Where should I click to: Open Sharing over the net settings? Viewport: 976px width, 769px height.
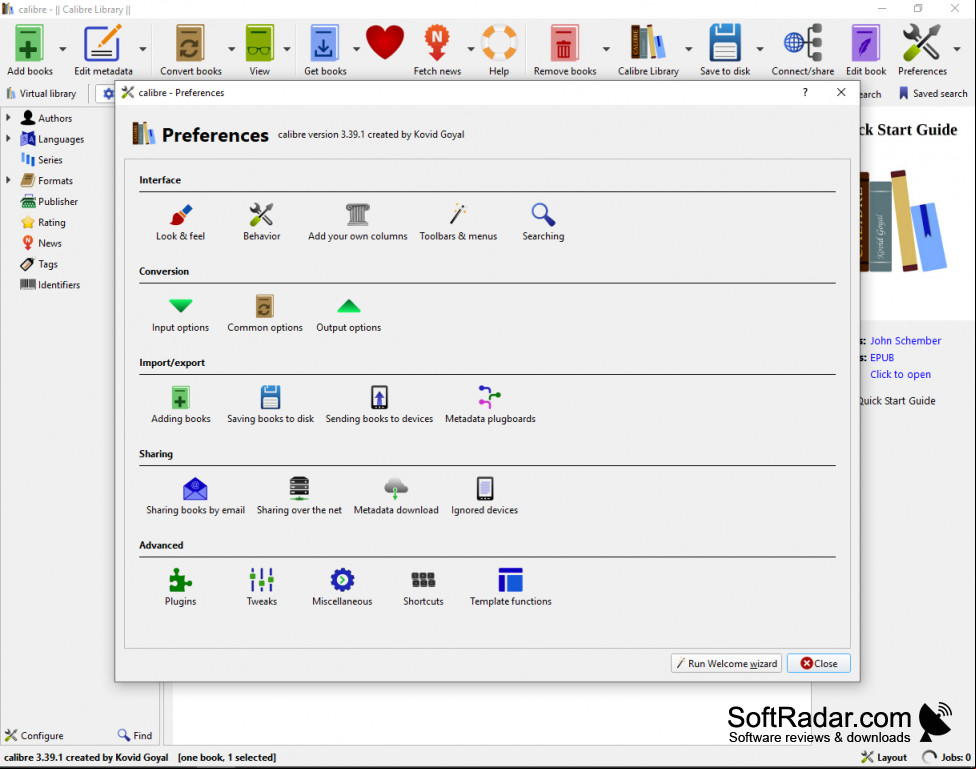point(299,496)
